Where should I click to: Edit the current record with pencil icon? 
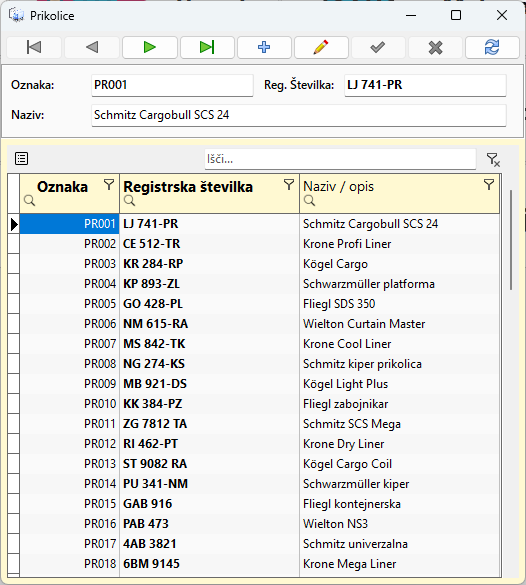coord(321,47)
